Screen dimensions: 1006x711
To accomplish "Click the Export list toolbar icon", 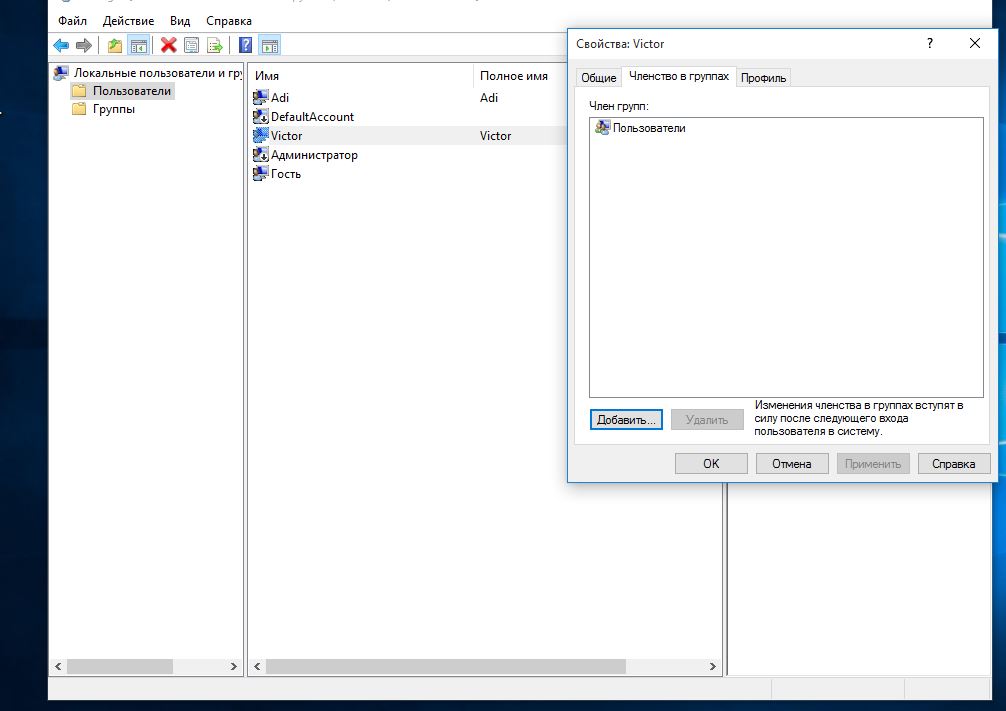I will pyautogui.click(x=214, y=45).
